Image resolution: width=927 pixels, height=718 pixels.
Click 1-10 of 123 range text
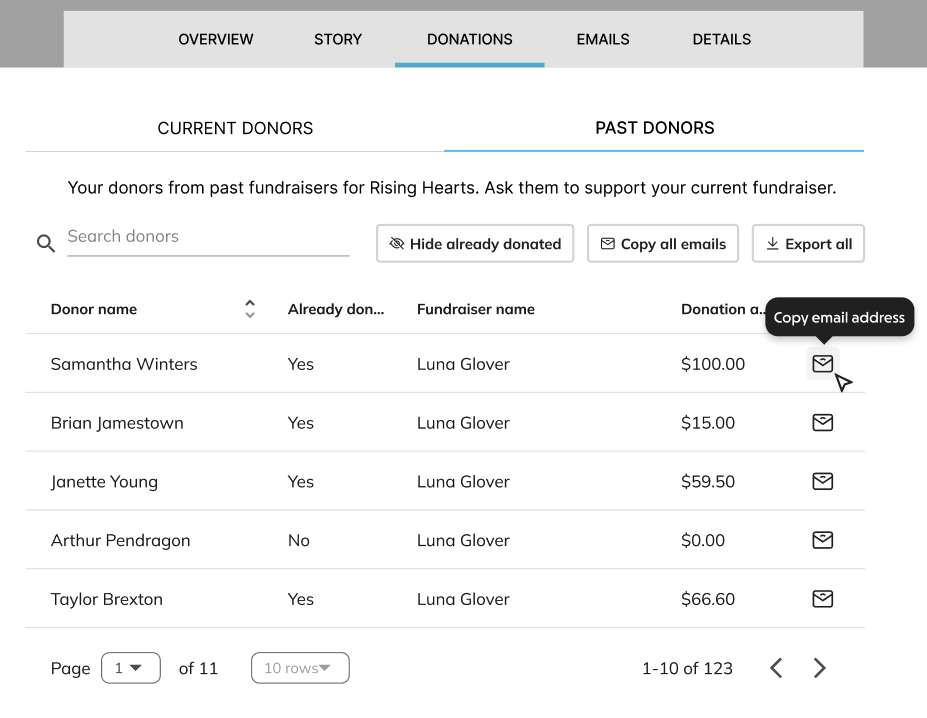[x=687, y=668]
